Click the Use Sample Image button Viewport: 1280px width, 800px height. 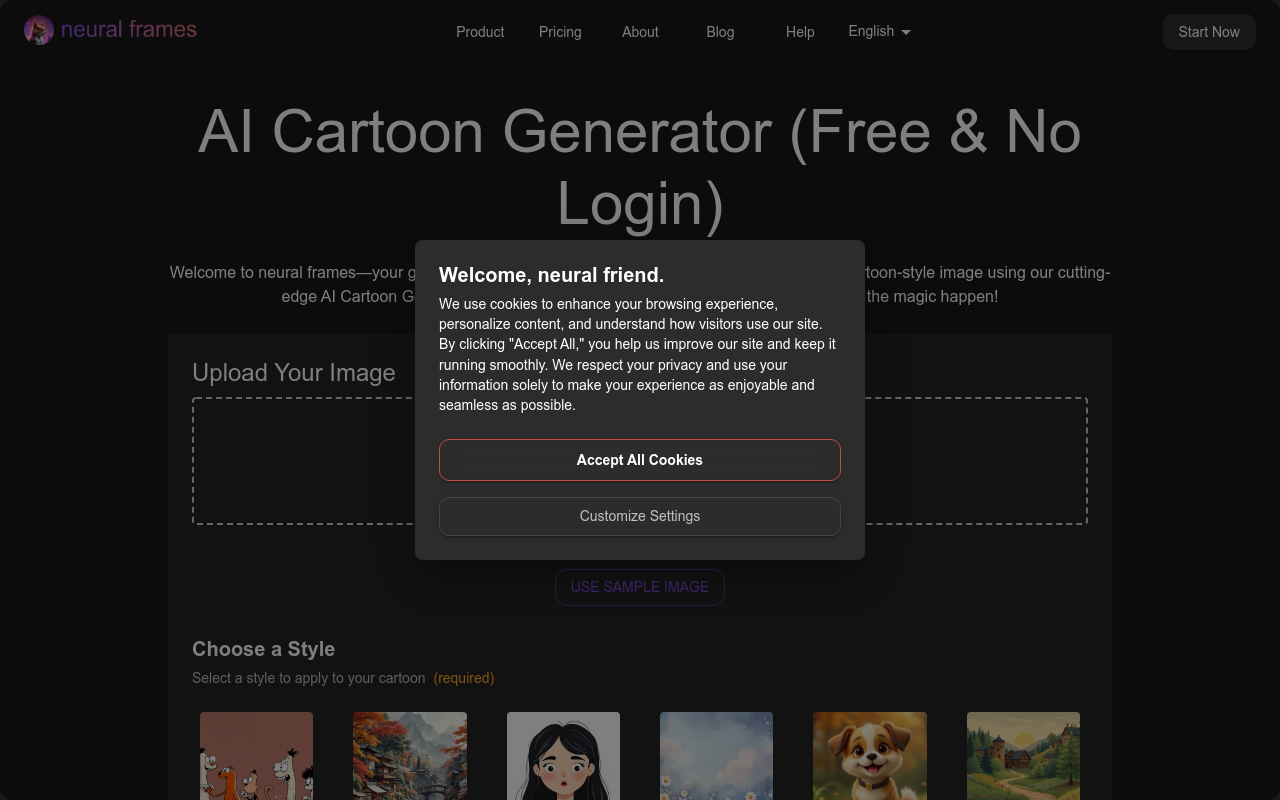(640, 587)
